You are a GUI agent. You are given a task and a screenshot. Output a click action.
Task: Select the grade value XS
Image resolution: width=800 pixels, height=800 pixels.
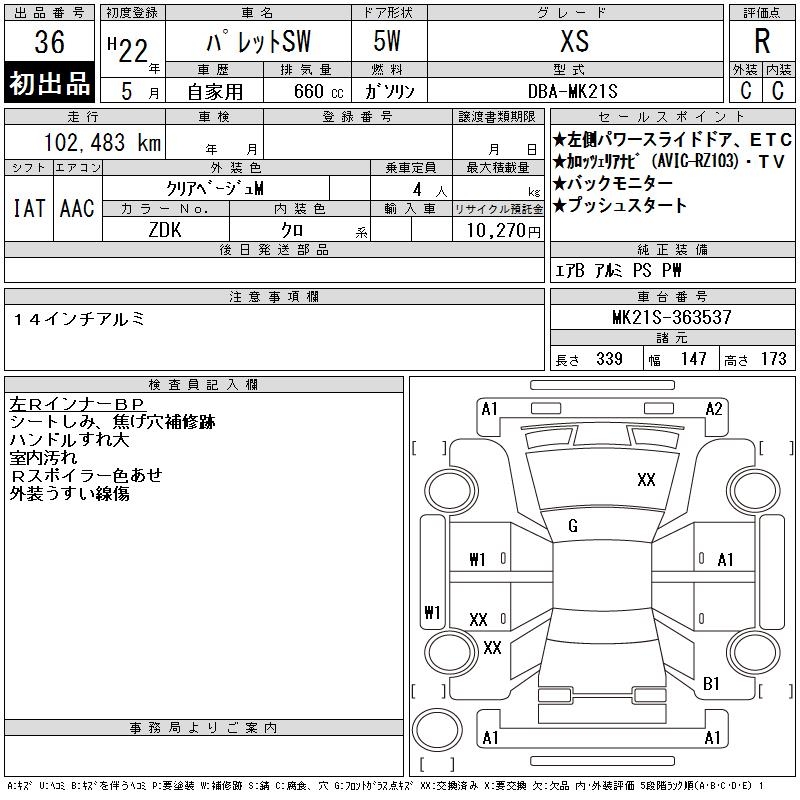tap(574, 41)
